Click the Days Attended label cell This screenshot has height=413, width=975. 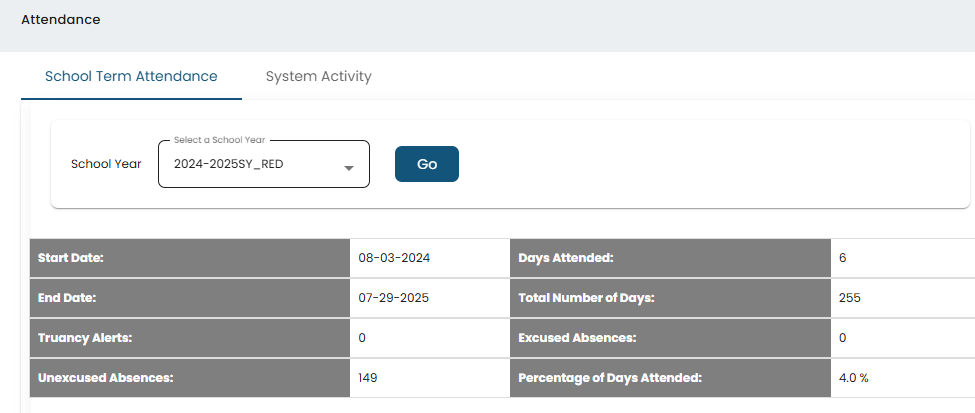click(x=566, y=258)
